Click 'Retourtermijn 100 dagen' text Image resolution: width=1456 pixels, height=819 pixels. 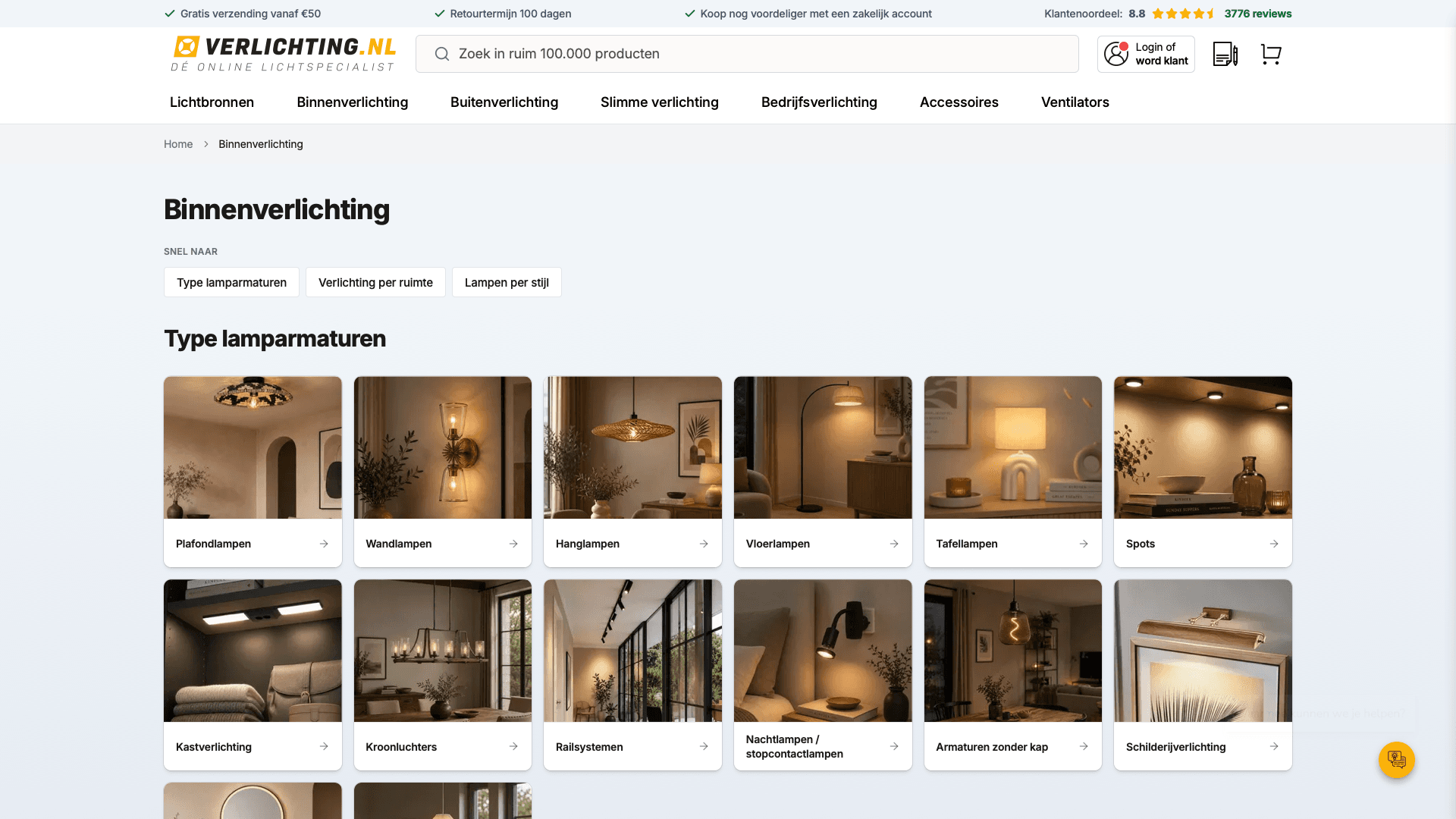(510, 14)
